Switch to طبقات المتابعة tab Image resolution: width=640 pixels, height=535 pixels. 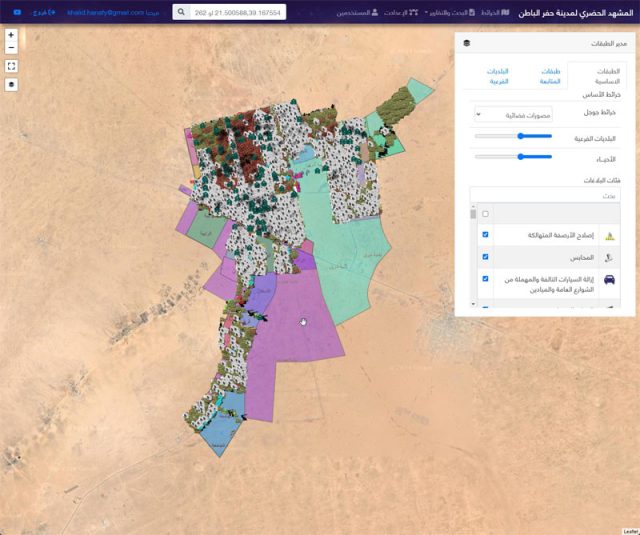[x=549, y=76]
